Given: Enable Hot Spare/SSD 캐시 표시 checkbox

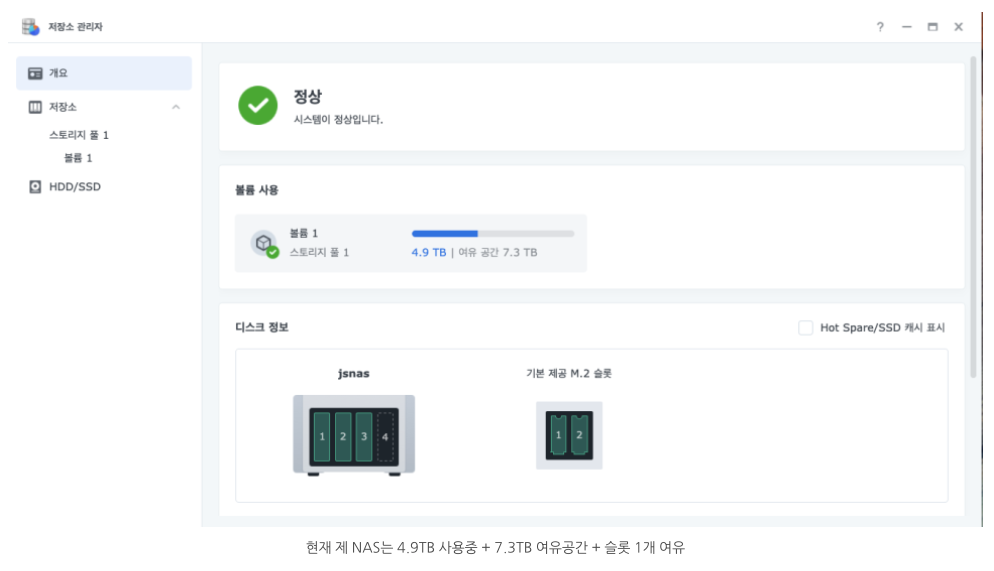Looking at the screenshot, I should tap(805, 328).
